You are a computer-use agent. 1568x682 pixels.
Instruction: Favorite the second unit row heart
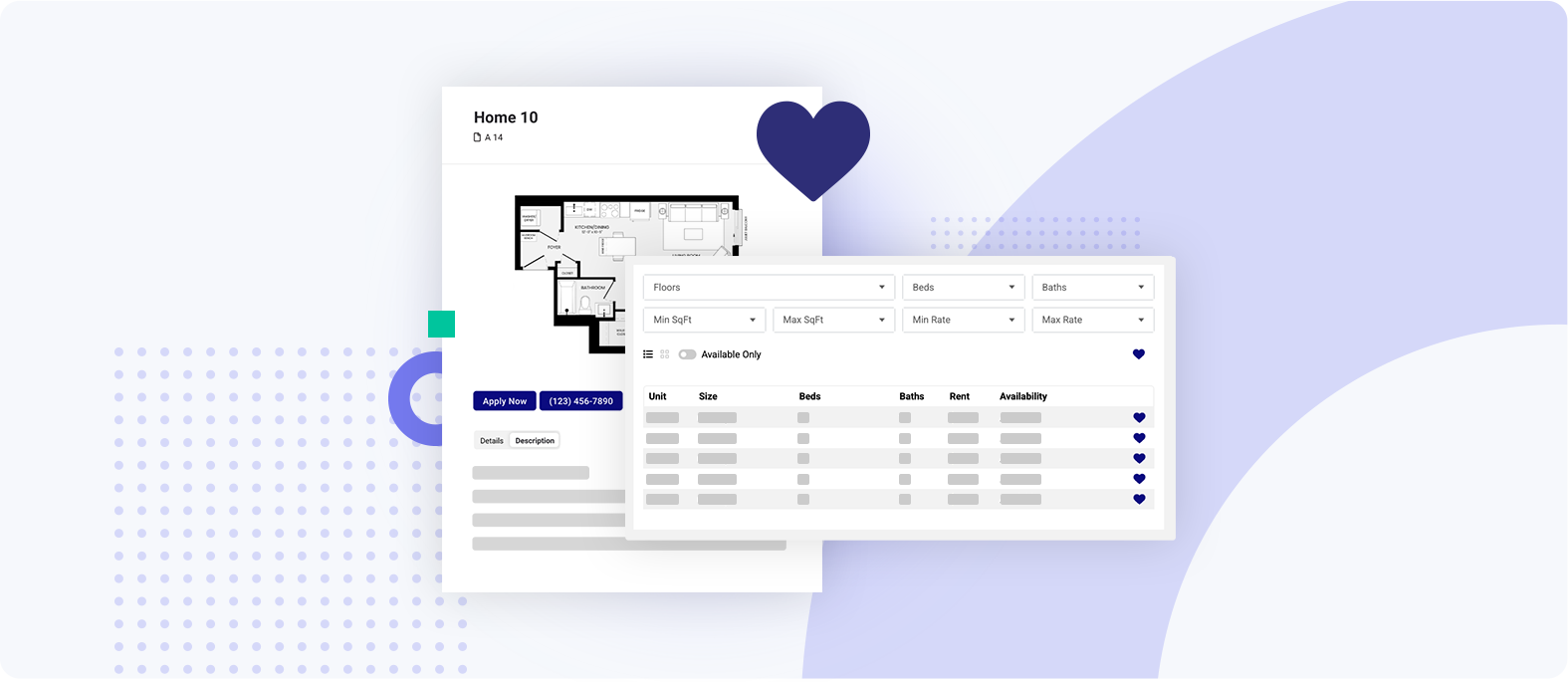tap(1139, 438)
